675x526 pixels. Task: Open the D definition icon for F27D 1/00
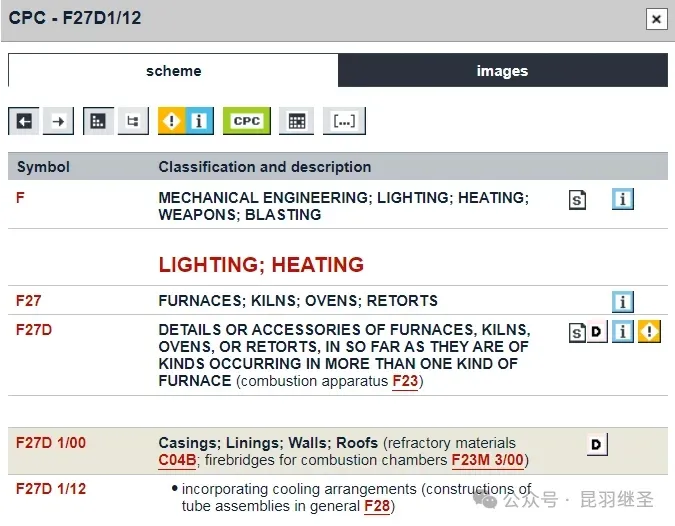click(x=597, y=445)
